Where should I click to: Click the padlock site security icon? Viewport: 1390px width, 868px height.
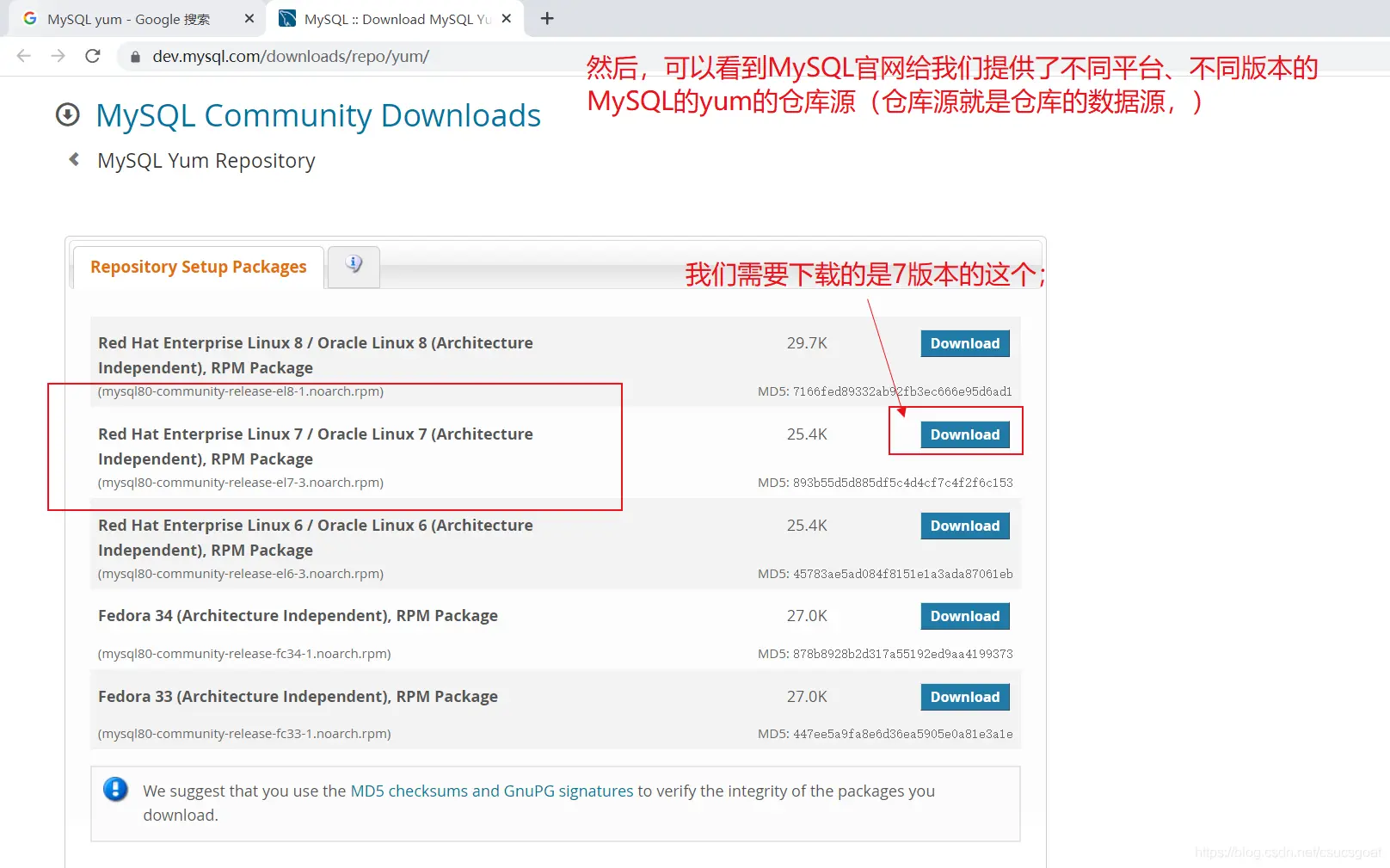pos(135,57)
